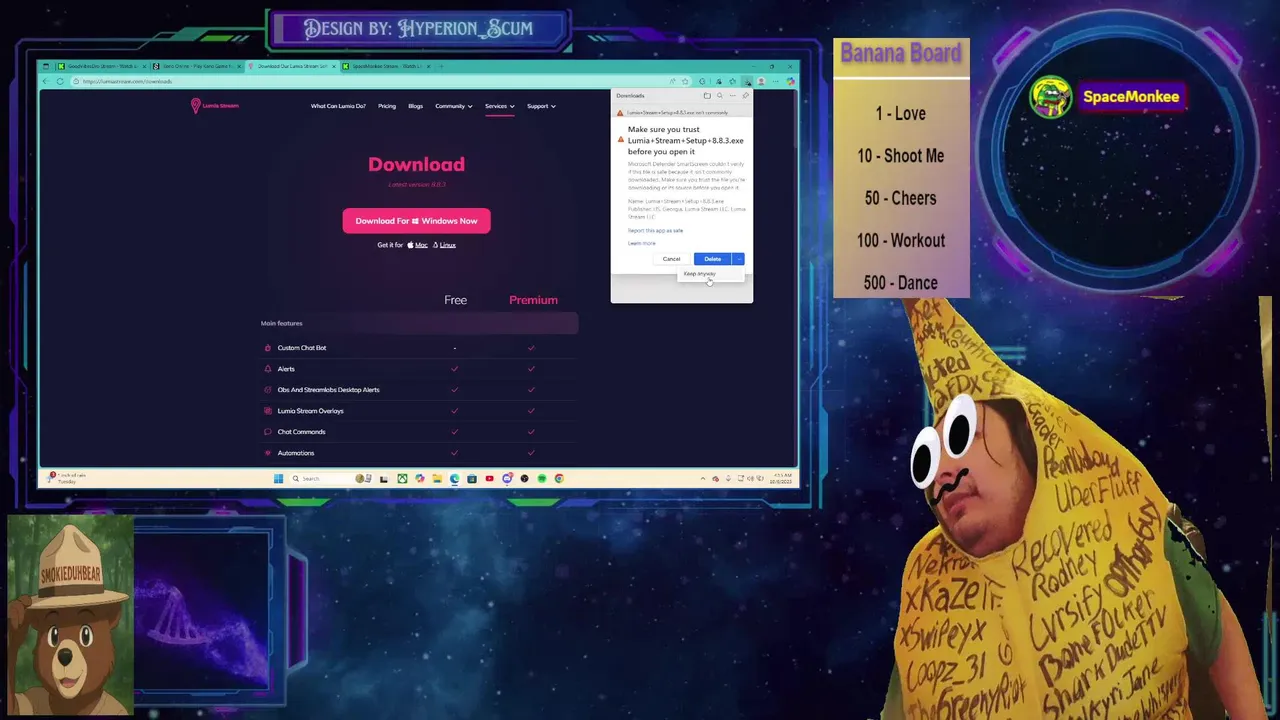Click Cancel in download warning
This screenshot has height=720, width=1280.
coord(671,259)
